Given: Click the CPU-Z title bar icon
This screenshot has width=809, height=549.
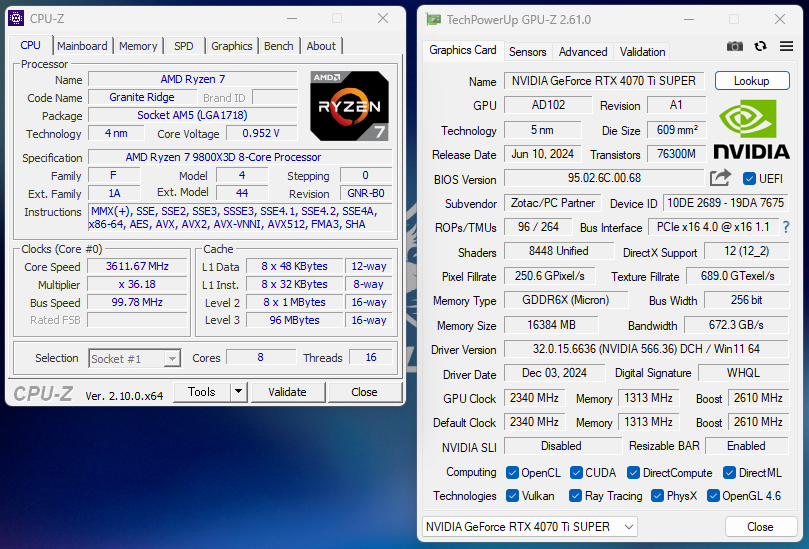Looking at the screenshot, I should [x=16, y=18].
